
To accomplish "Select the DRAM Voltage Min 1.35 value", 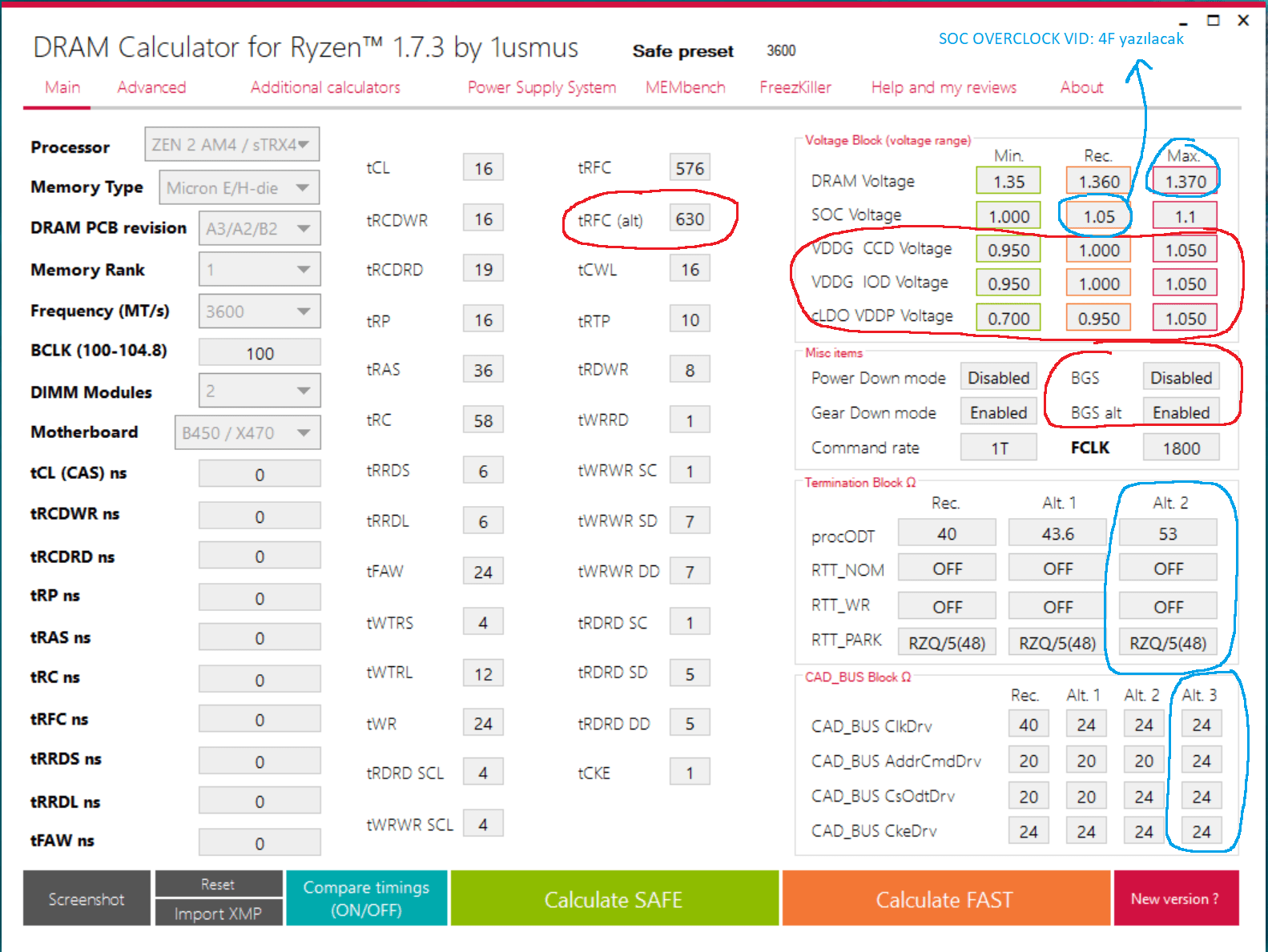I will click(1008, 181).
